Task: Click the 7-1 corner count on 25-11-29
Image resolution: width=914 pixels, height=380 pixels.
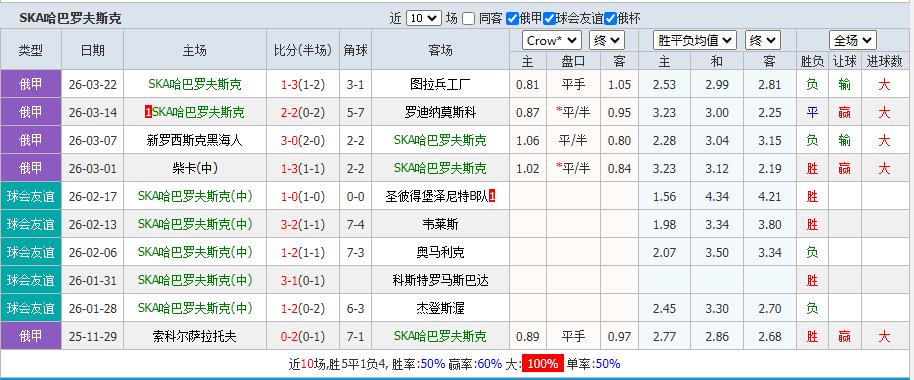Action: click(356, 336)
